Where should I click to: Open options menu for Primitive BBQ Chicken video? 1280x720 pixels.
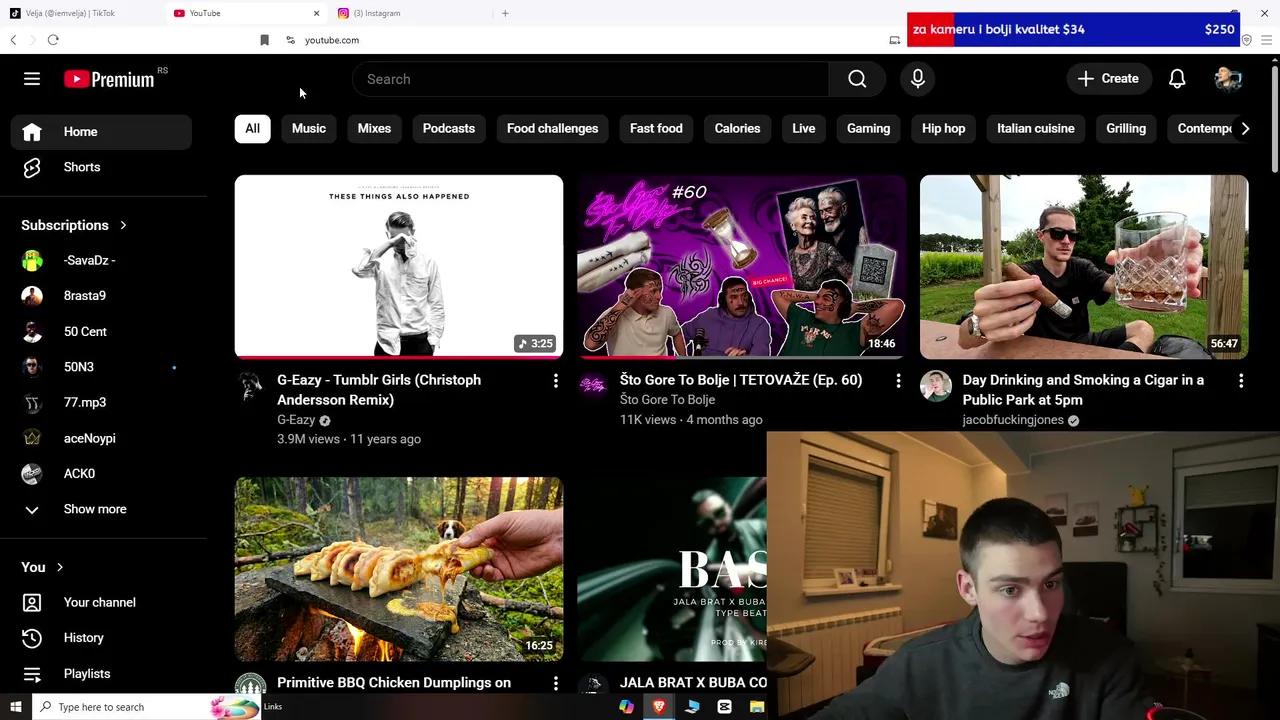(x=555, y=683)
